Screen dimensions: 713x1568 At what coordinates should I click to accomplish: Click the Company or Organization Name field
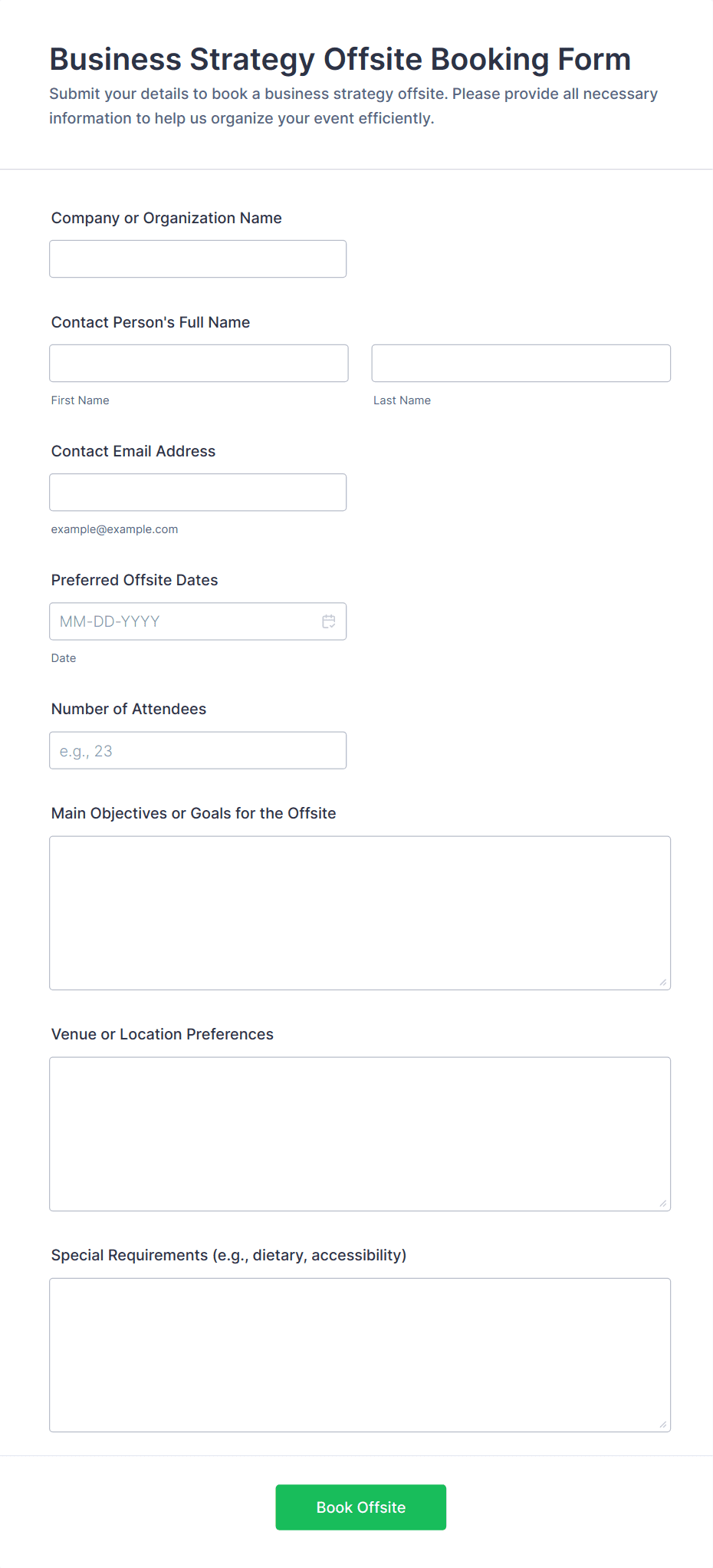coord(198,259)
